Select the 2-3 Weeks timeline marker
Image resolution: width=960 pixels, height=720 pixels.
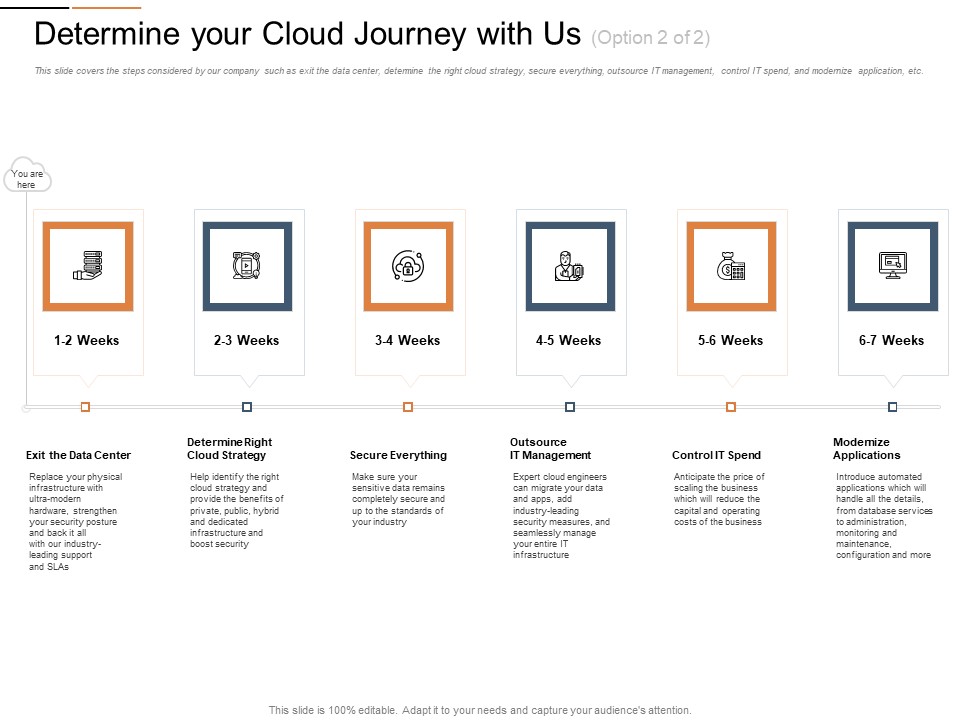247,407
